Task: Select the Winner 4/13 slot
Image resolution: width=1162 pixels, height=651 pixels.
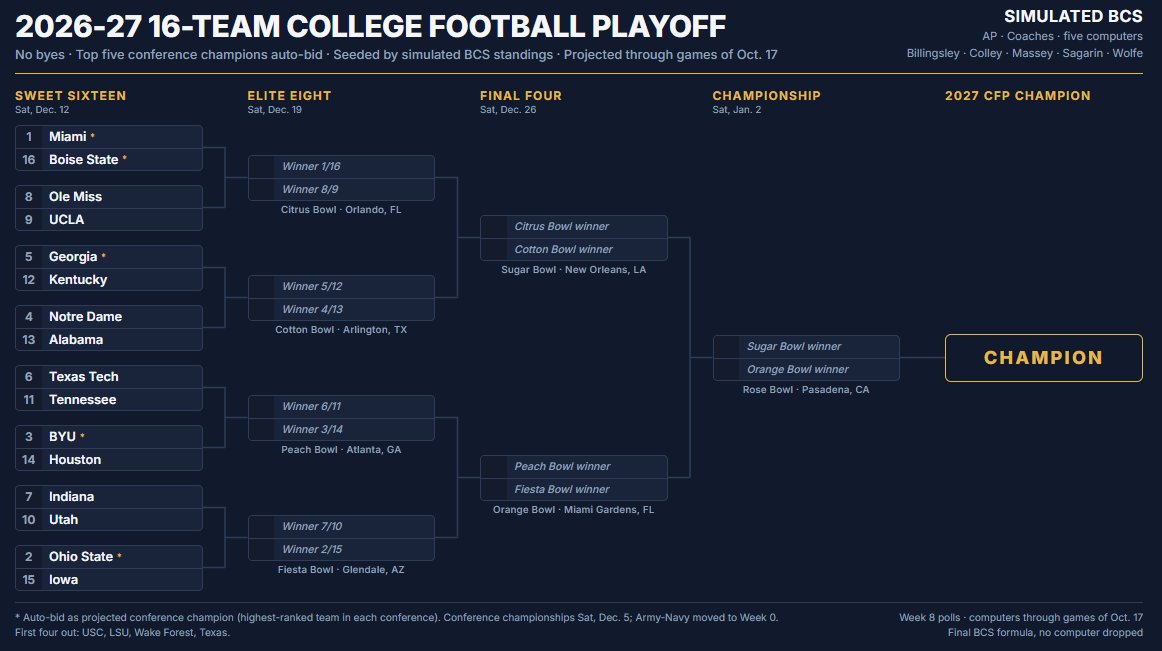Action: coord(342,309)
